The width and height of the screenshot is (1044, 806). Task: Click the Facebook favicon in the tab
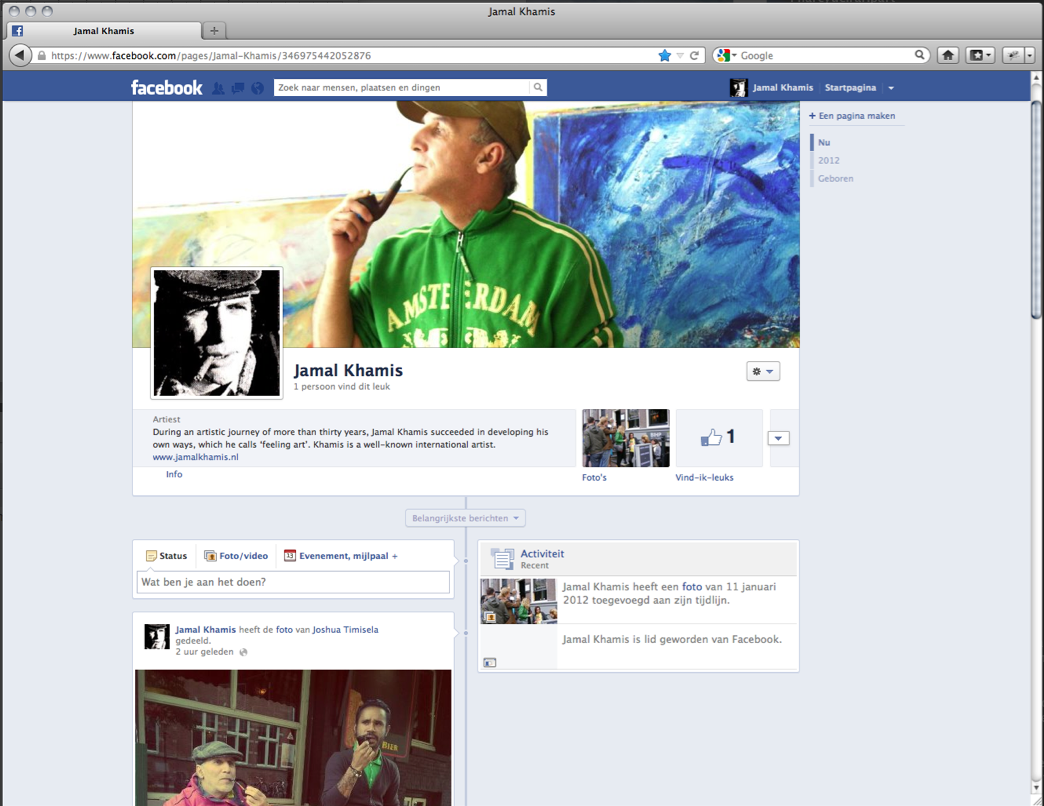click(17, 31)
